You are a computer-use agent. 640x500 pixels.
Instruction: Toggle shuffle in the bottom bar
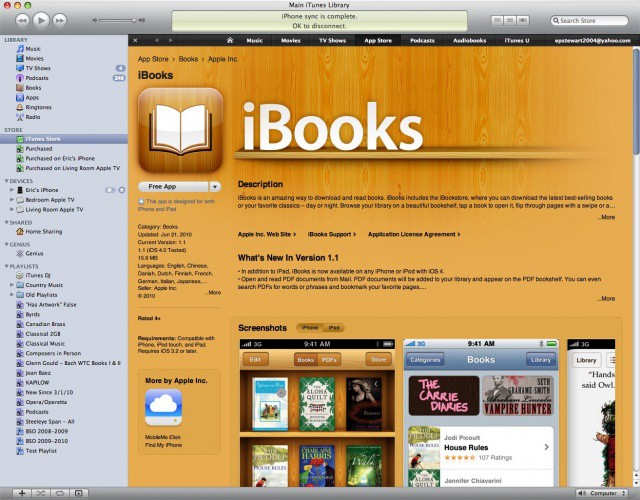[39, 493]
